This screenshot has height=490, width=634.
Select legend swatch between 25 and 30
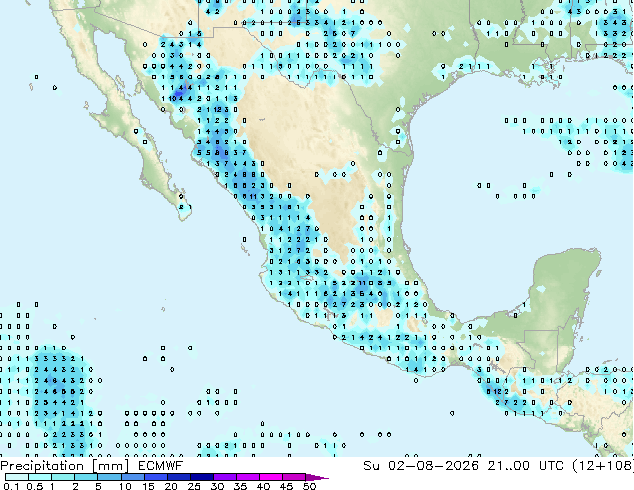pyautogui.click(x=202, y=477)
